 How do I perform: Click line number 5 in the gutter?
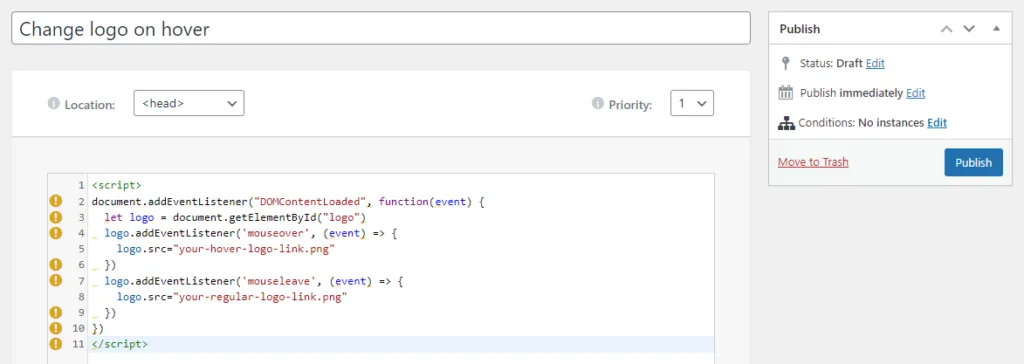[x=82, y=249]
